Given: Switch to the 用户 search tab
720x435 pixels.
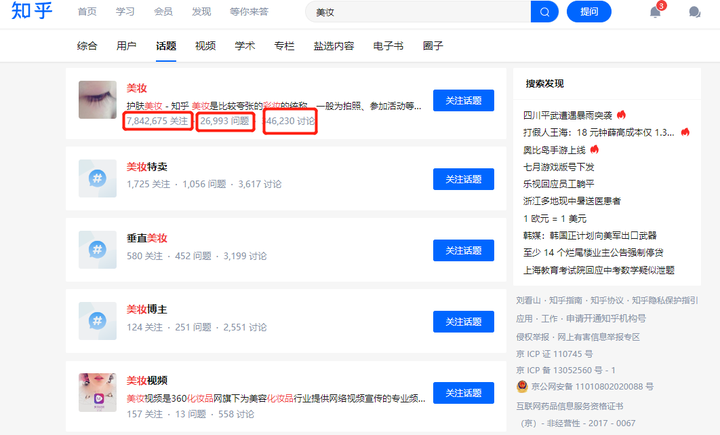Looking at the screenshot, I should click(x=126, y=45).
